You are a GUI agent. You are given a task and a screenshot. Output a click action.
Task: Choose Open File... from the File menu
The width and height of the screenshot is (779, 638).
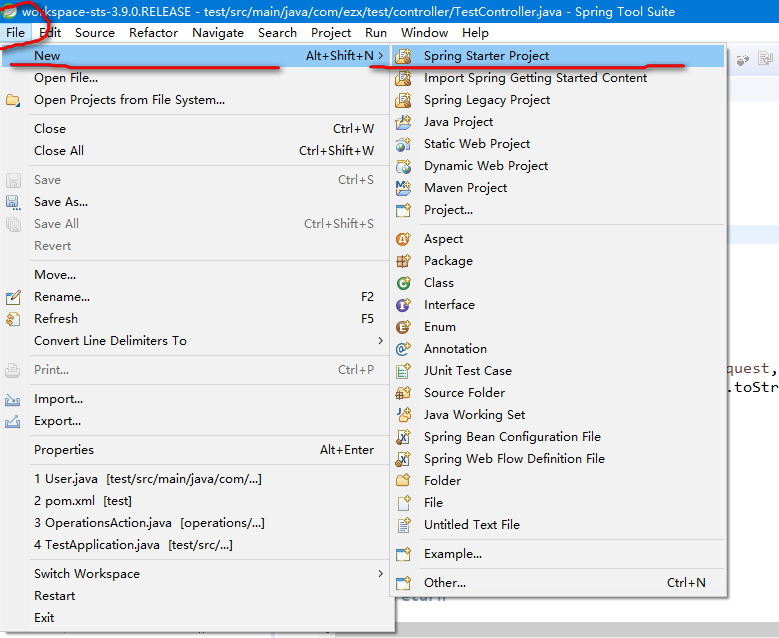click(x=195, y=78)
